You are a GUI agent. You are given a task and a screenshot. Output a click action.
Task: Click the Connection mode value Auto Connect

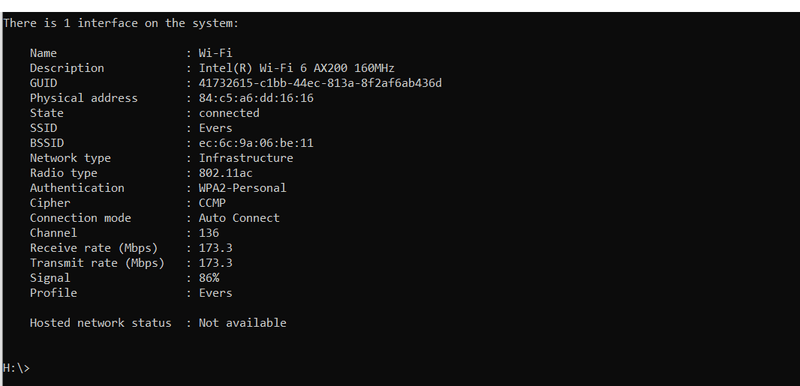click(239, 218)
